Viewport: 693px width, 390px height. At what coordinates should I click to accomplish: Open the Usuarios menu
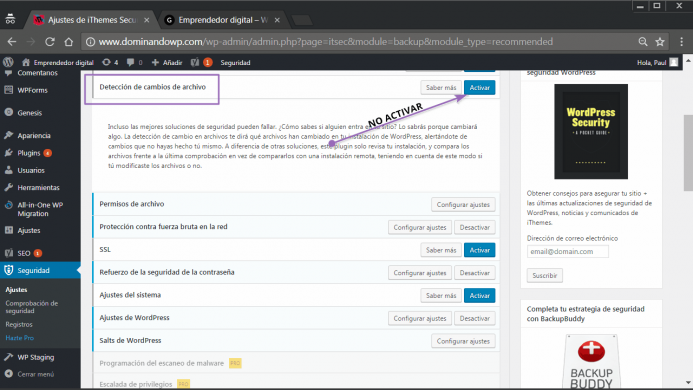coord(31,170)
